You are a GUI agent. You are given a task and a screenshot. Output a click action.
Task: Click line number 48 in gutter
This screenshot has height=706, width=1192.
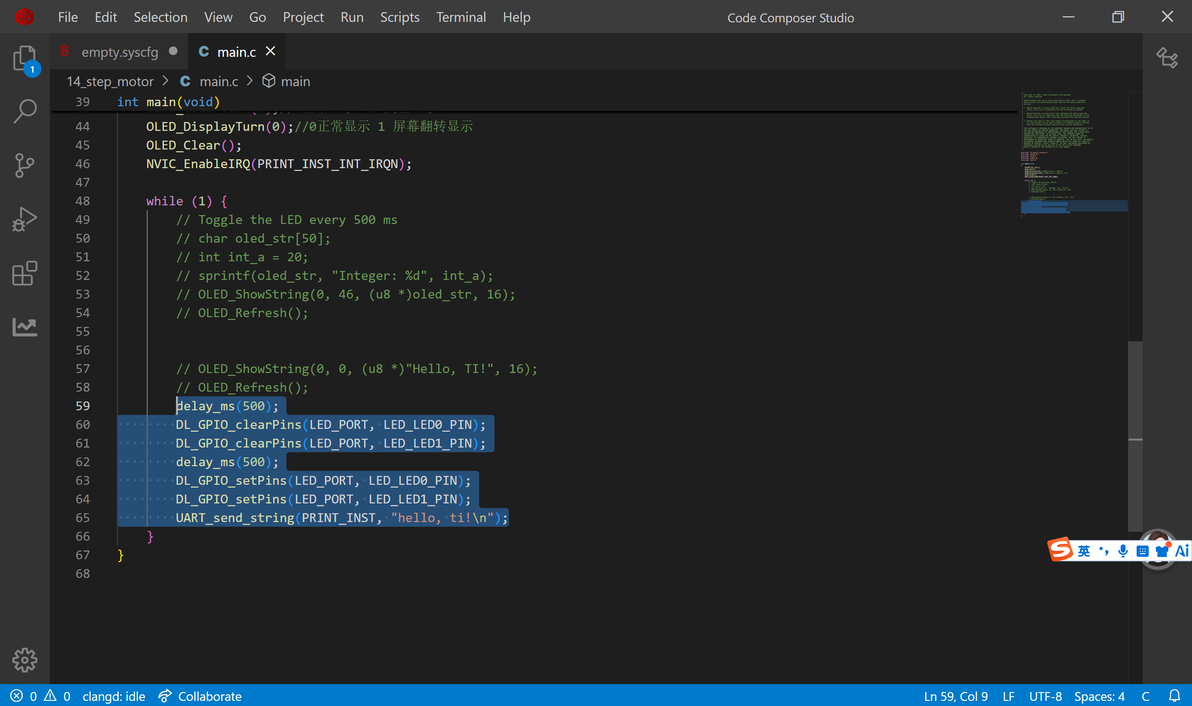(82, 201)
